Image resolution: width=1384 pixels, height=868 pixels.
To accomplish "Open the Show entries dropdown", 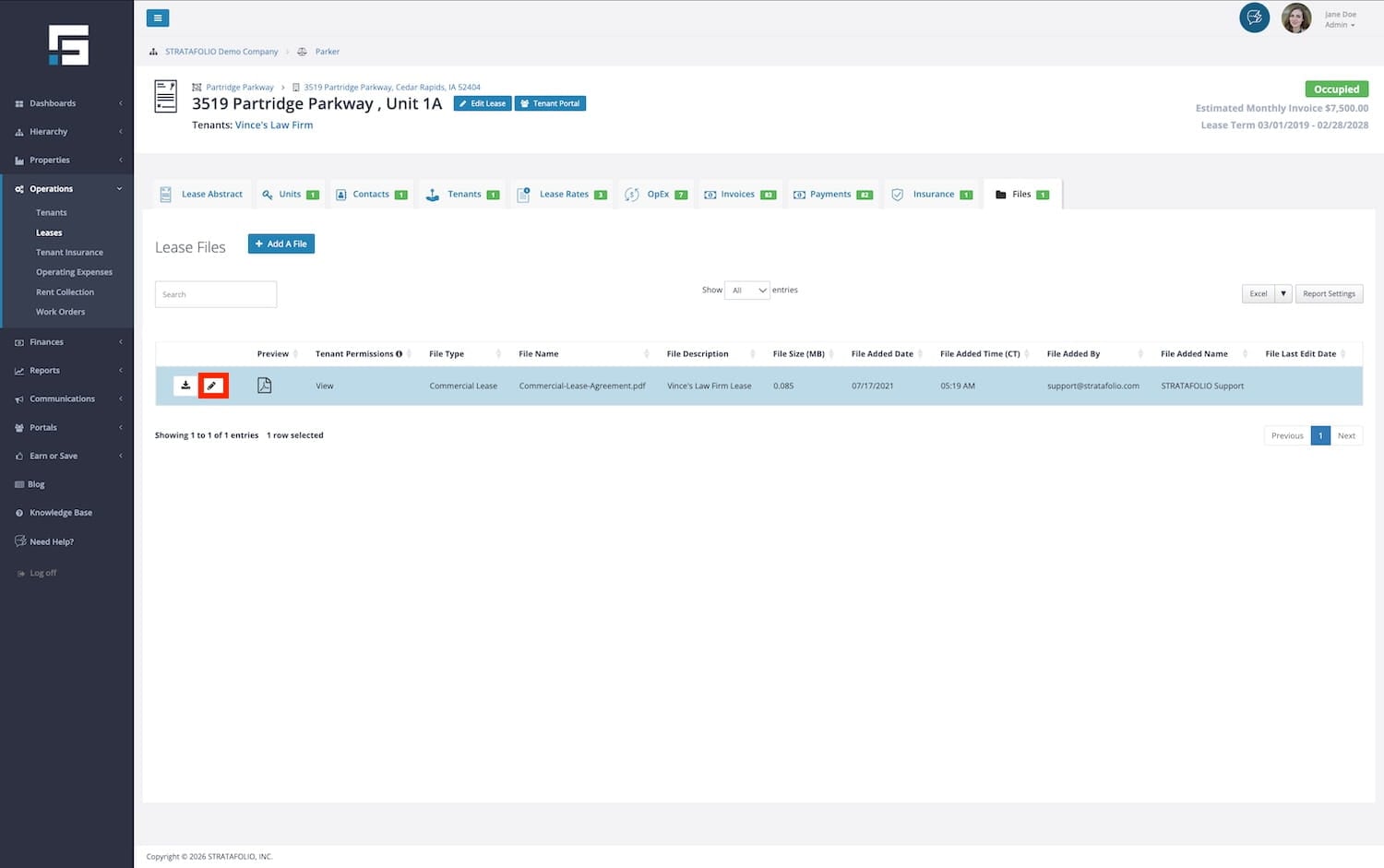I will coord(747,291).
